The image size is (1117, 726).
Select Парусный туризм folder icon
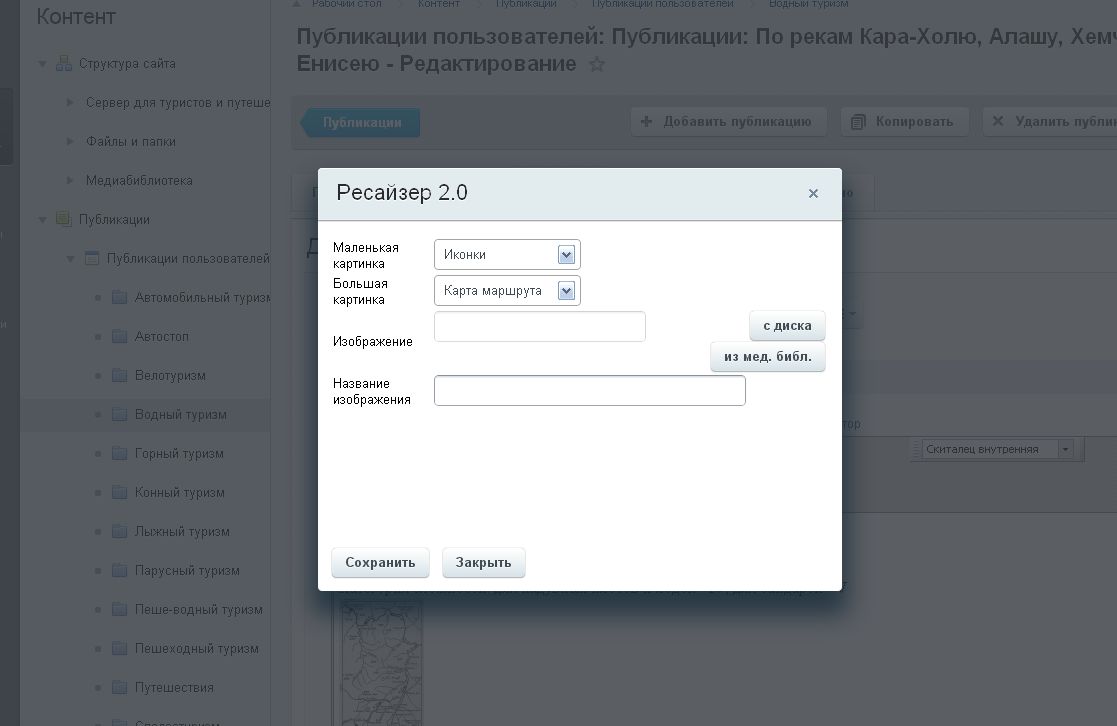(x=120, y=570)
